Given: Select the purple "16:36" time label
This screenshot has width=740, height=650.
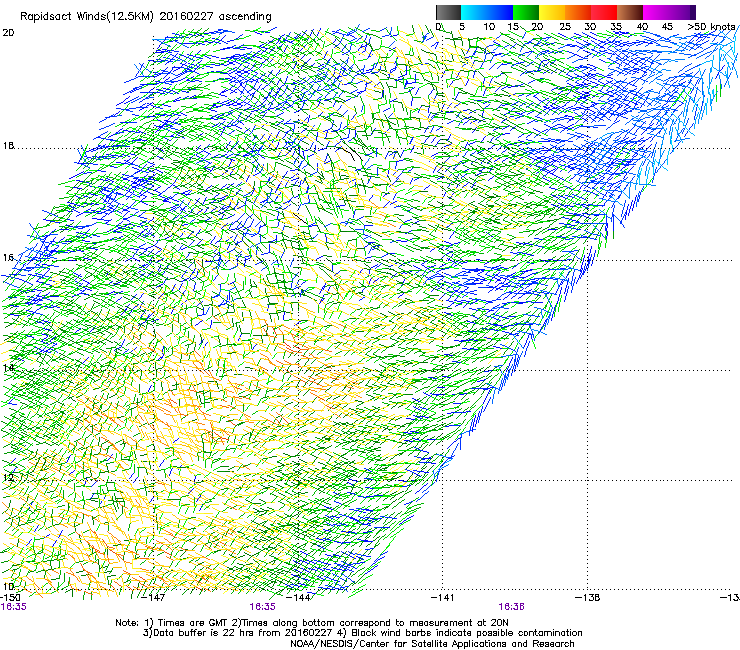Looking at the screenshot, I should 512,607.
